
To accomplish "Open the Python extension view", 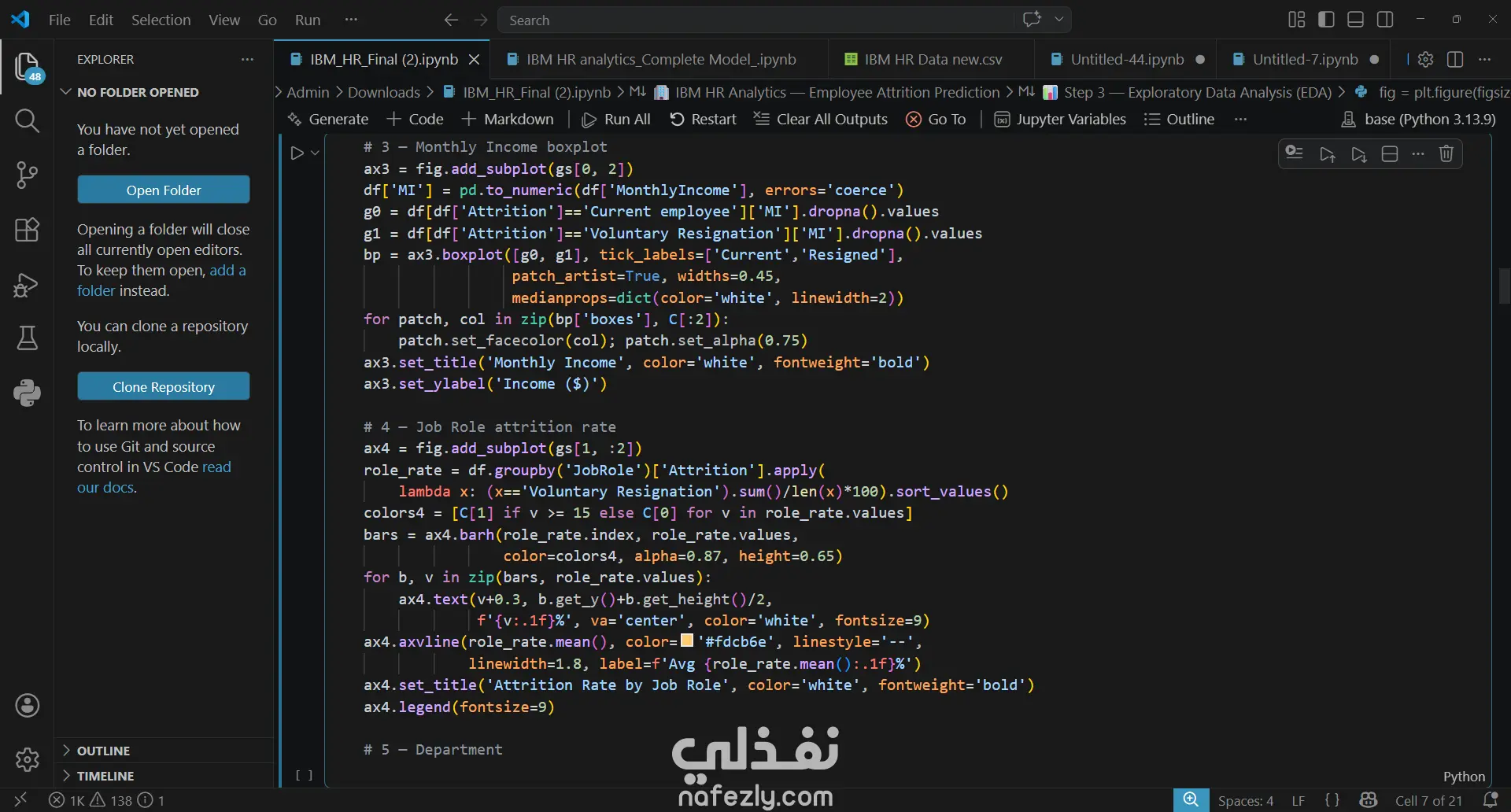I will click(28, 392).
